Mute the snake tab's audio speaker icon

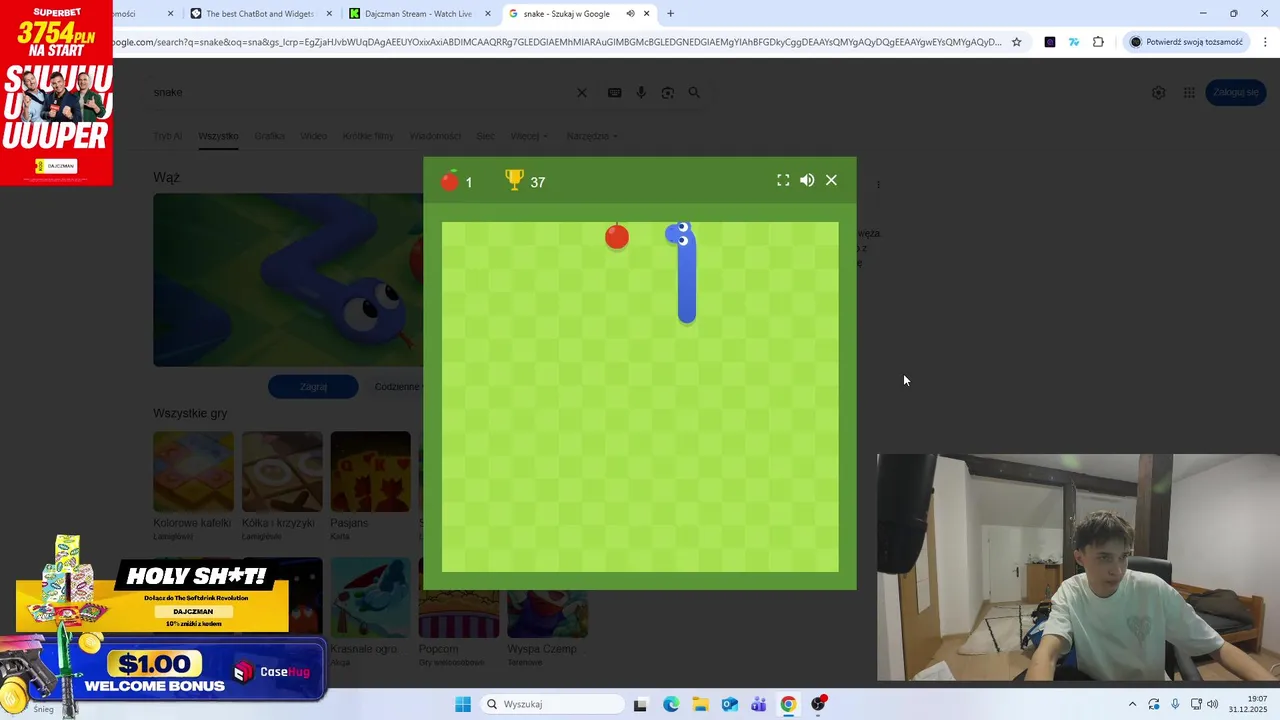[x=630, y=14]
